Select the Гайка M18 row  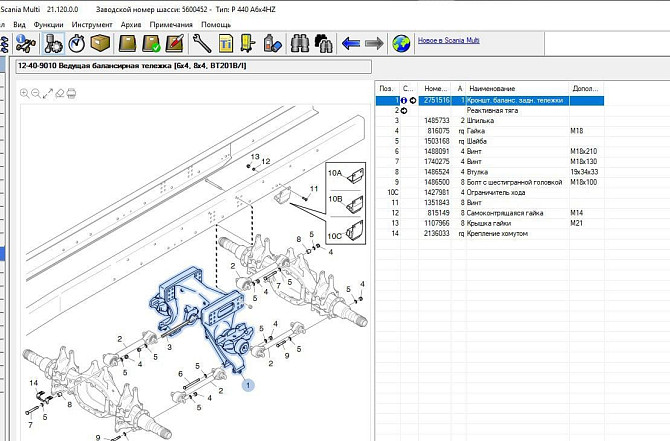(490, 131)
